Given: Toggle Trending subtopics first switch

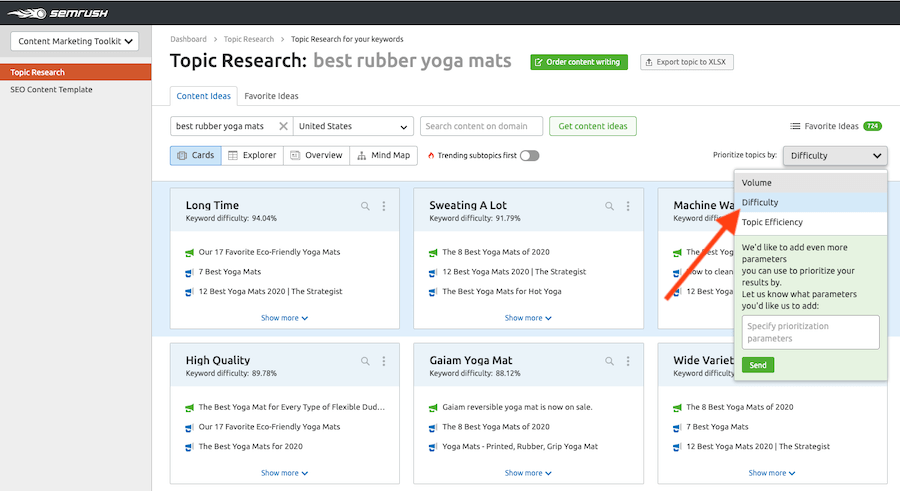Looking at the screenshot, I should coord(529,156).
